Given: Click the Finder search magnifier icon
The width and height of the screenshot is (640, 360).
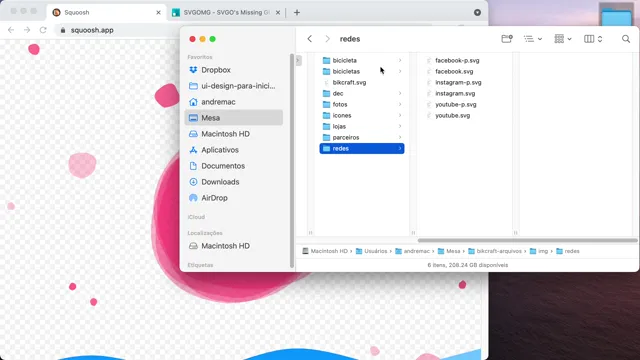Looking at the screenshot, I should pos(626,39).
